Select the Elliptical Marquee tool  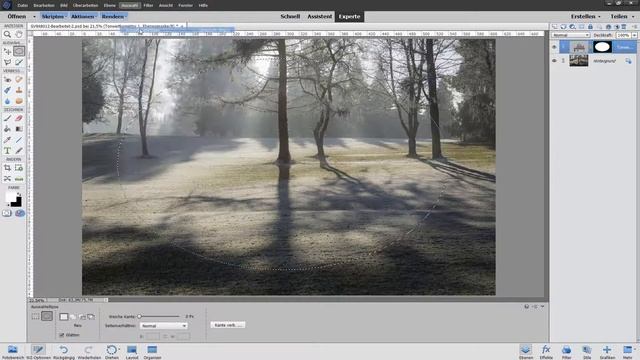19,51
